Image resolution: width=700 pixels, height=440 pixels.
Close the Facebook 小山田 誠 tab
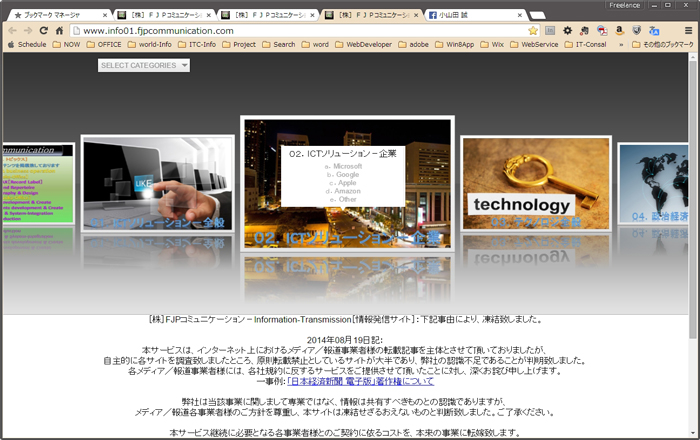coord(520,15)
